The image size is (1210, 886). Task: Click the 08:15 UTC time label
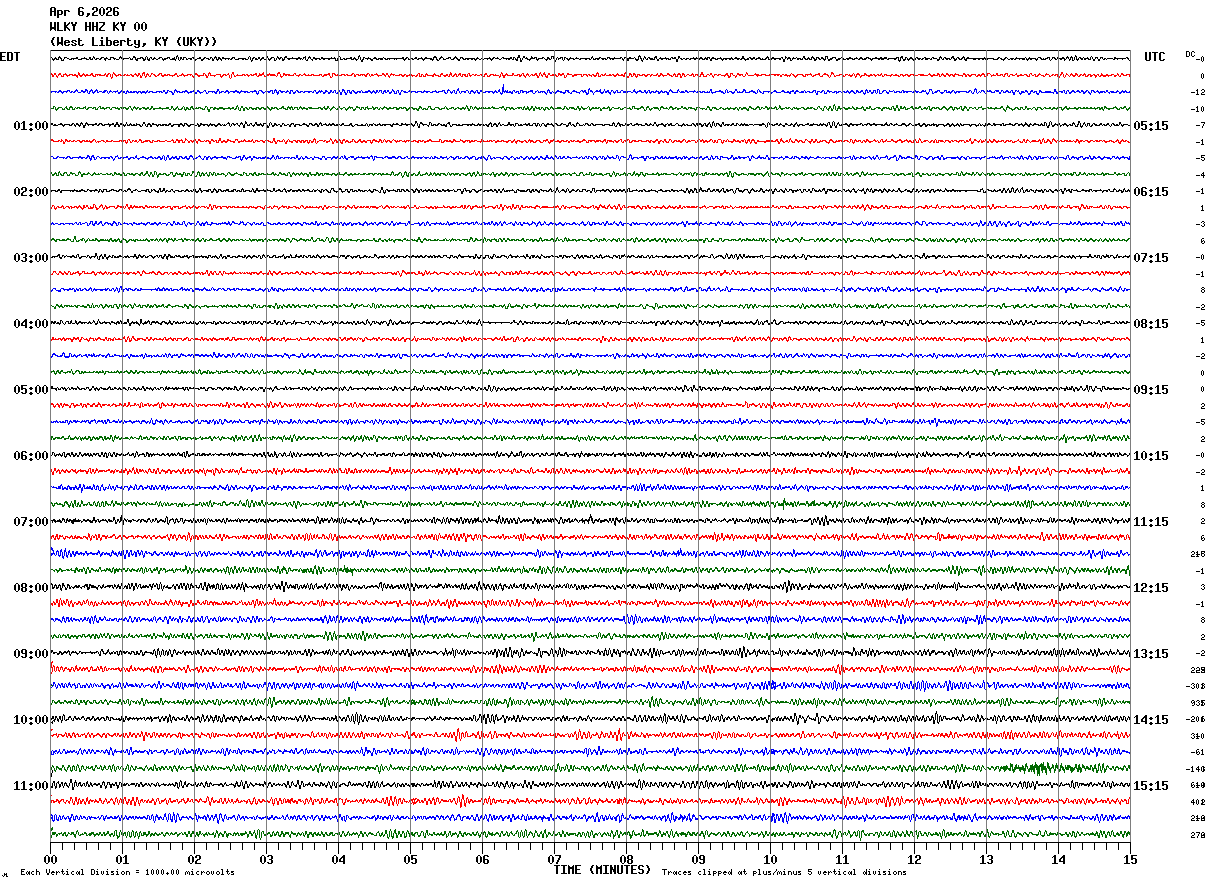tap(1151, 324)
